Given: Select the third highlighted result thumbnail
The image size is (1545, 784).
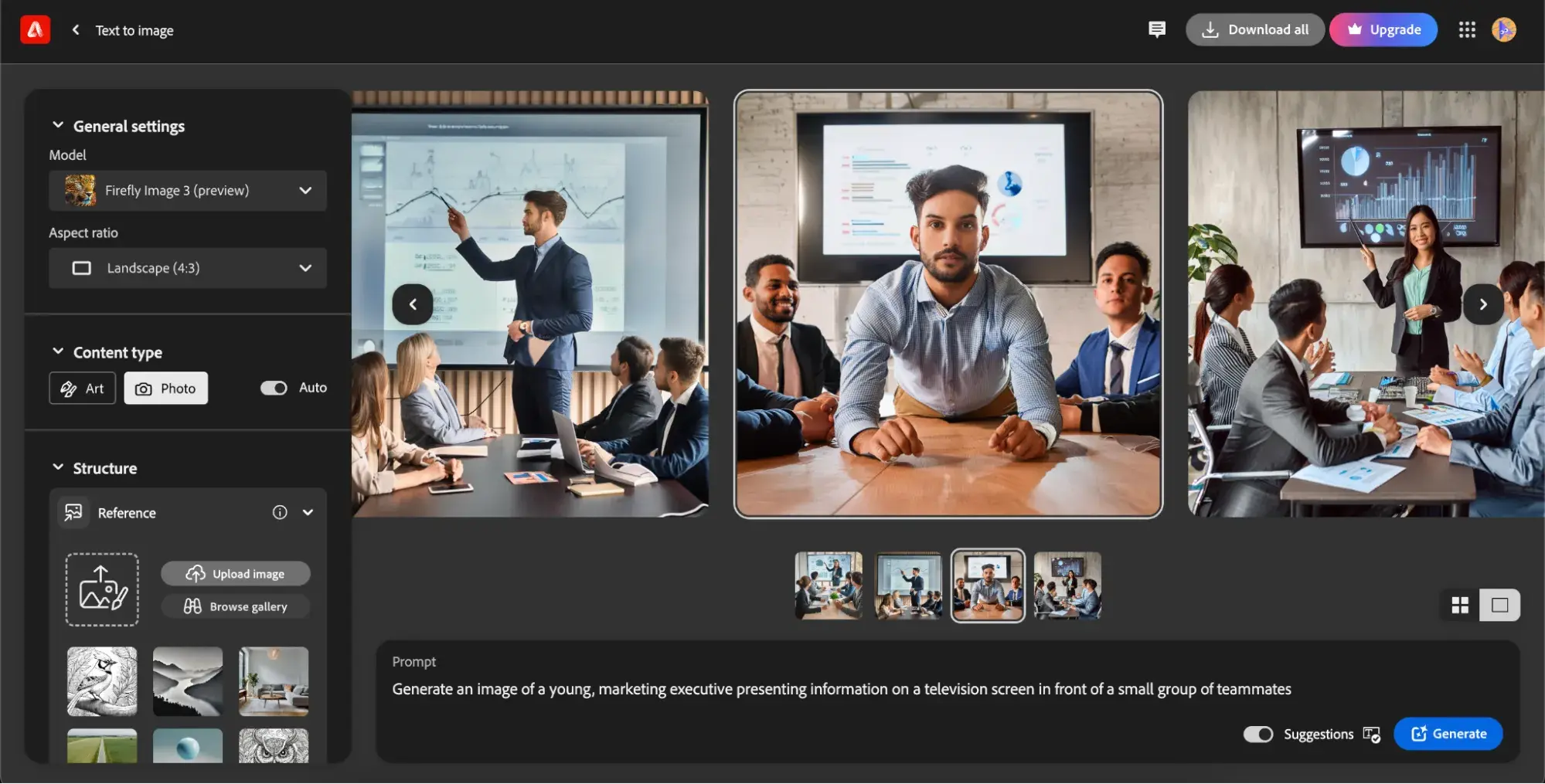Looking at the screenshot, I should point(988,585).
